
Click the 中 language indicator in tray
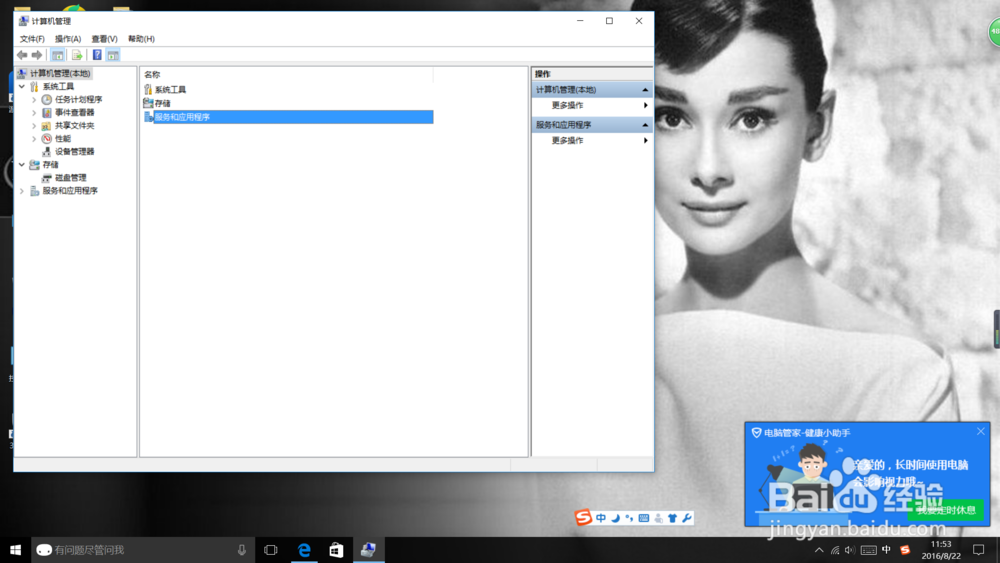[886, 550]
